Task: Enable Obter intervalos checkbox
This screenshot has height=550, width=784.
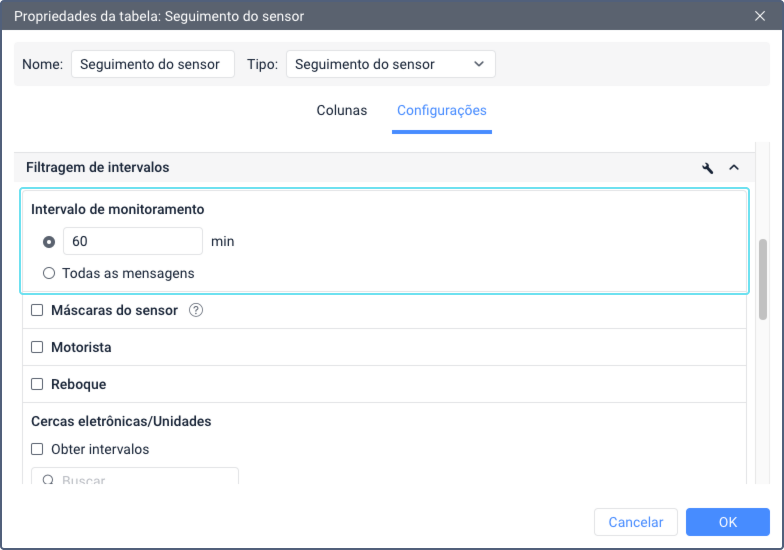Action: pyautogui.click(x=37, y=449)
